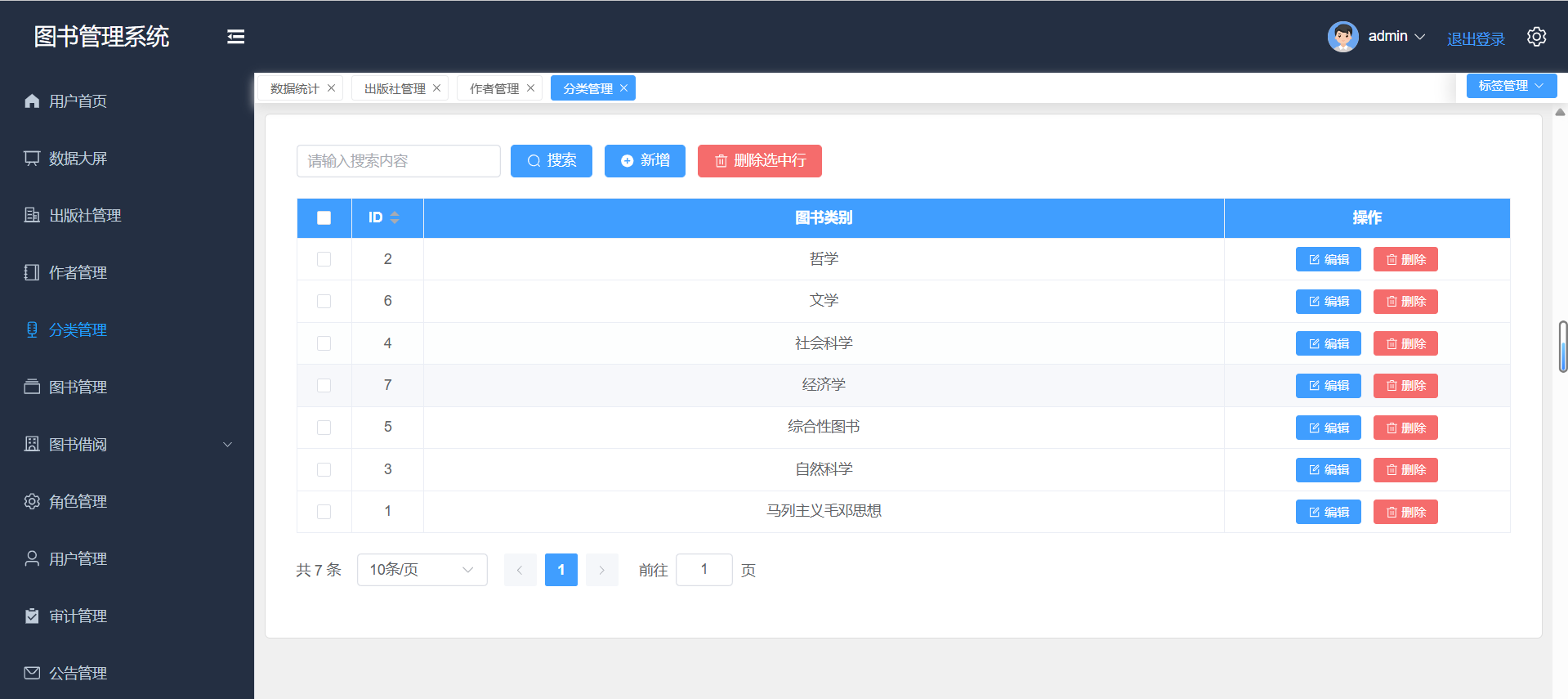Open 图书管理 from the sidebar
Viewport: 1568px width, 699px height.
(x=127, y=387)
